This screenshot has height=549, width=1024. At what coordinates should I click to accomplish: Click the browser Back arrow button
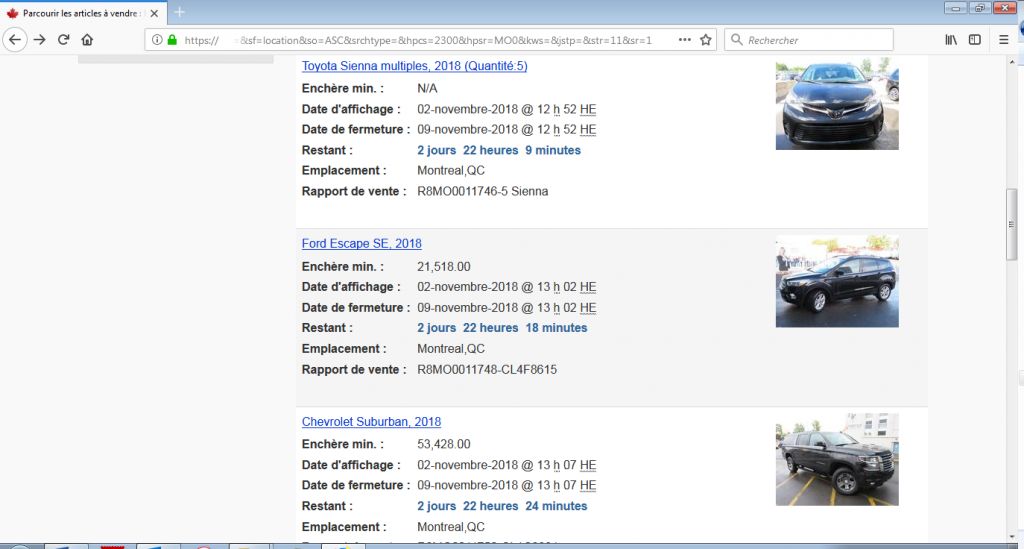15,40
